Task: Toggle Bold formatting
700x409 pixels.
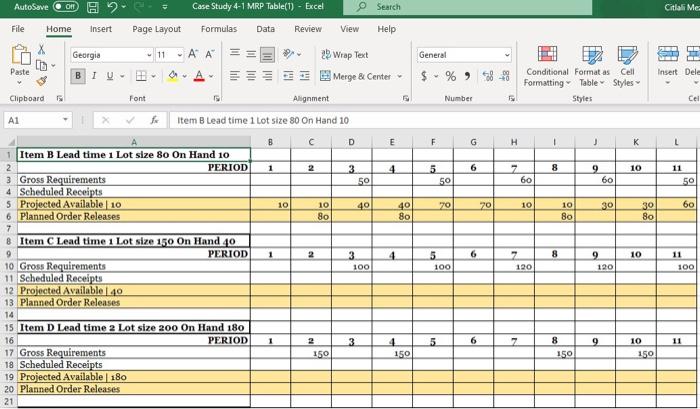Action: [78, 76]
